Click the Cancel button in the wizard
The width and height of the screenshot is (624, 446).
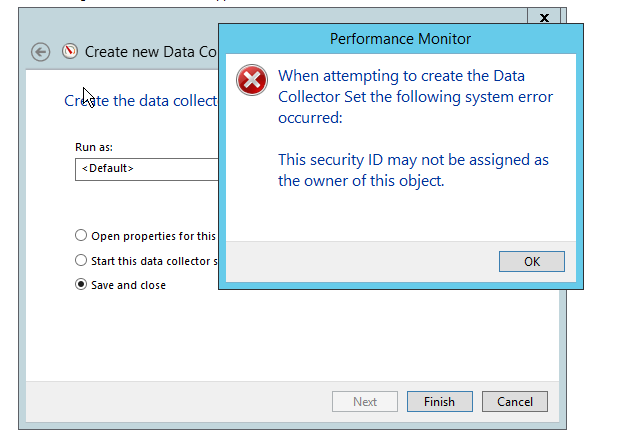(515, 401)
